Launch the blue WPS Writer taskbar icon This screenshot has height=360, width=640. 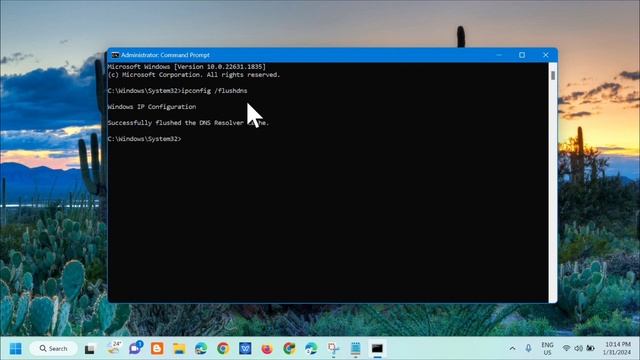pos(245,349)
